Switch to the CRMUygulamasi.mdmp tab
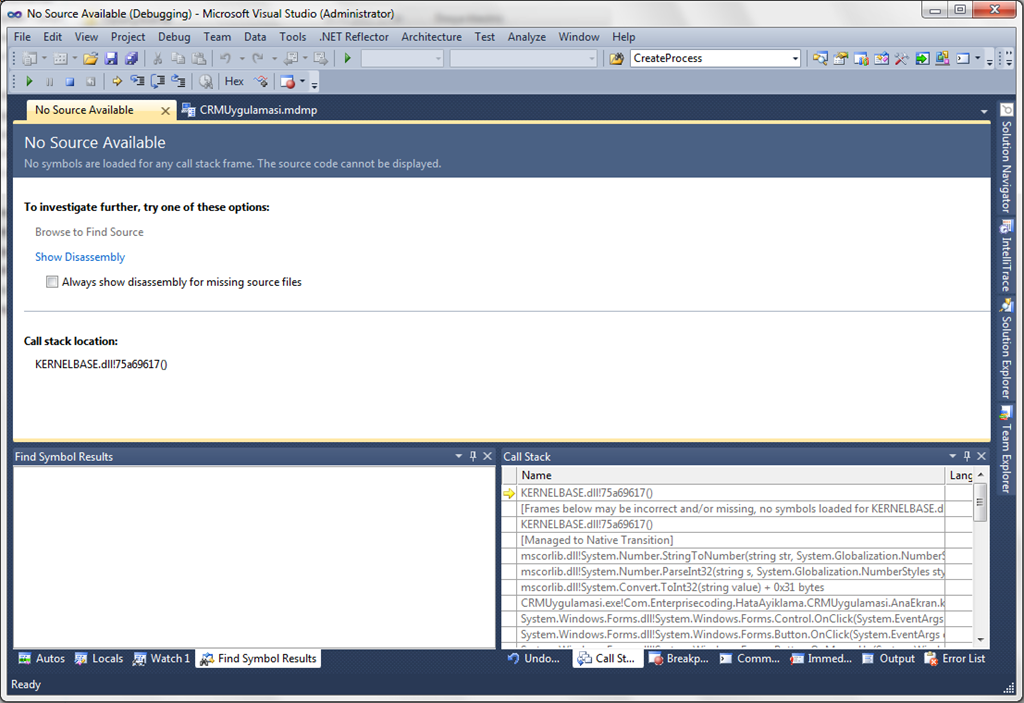The image size is (1024, 703). tap(249, 110)
